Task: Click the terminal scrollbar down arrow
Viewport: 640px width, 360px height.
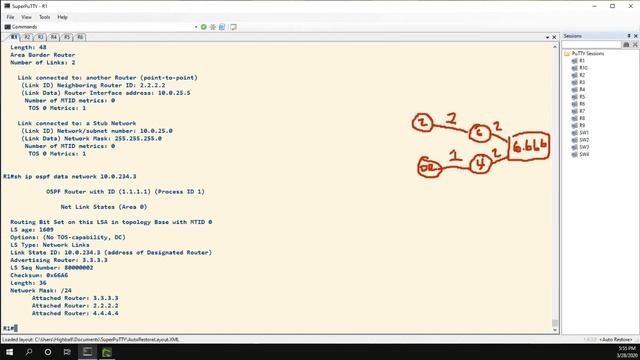Action: 555,330
